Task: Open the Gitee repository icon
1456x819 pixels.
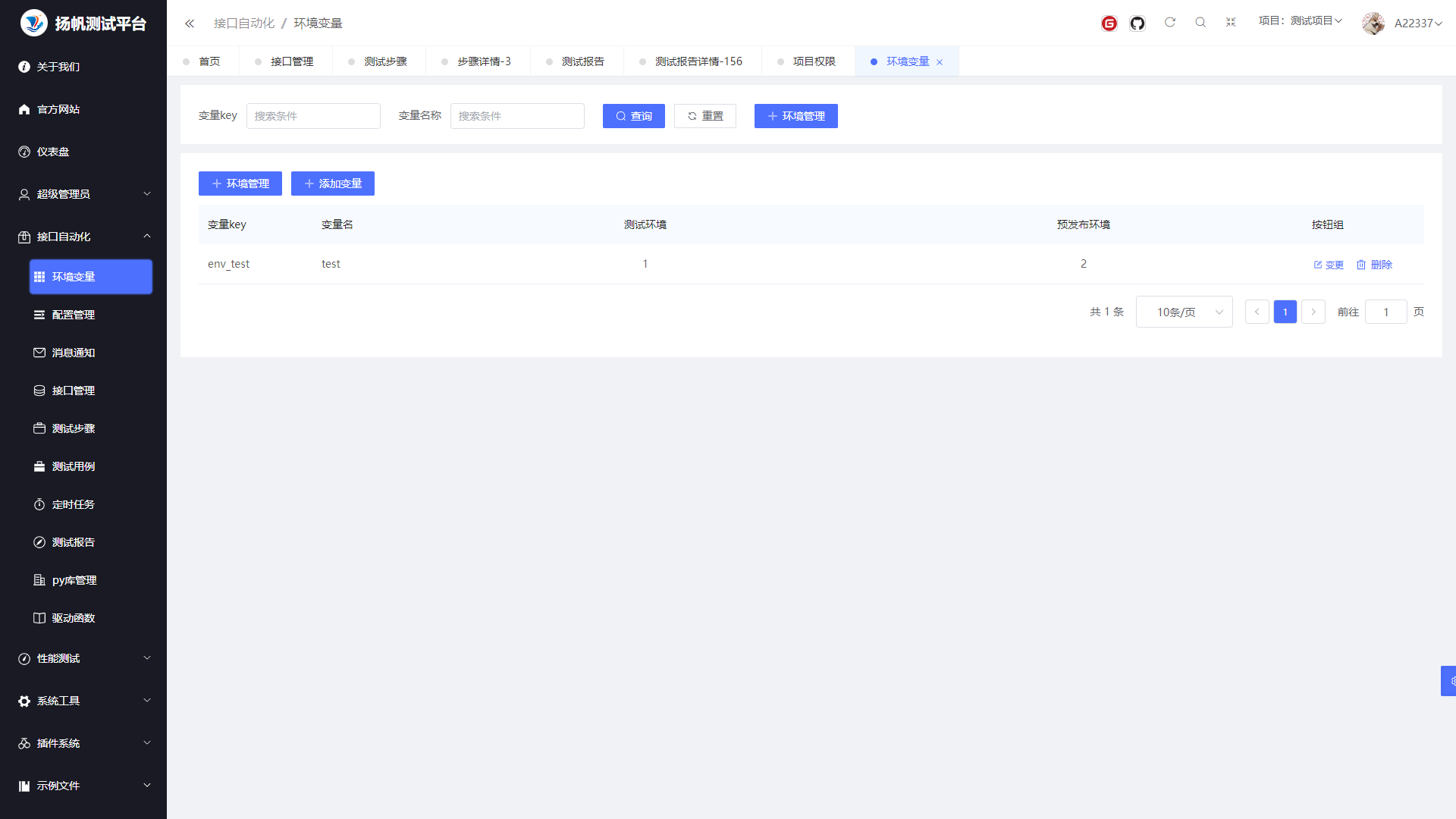Action: tap(1109, 24)
